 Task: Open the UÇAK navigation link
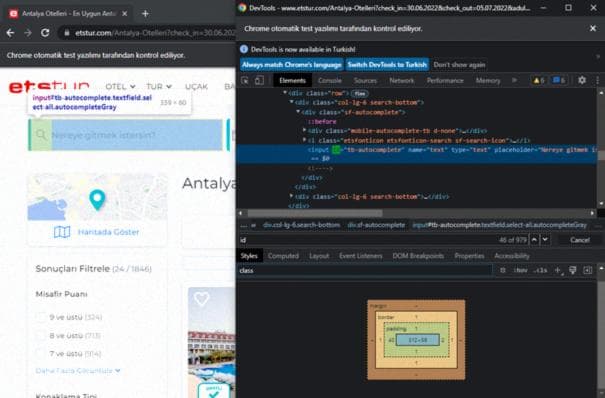pos(196,86)
